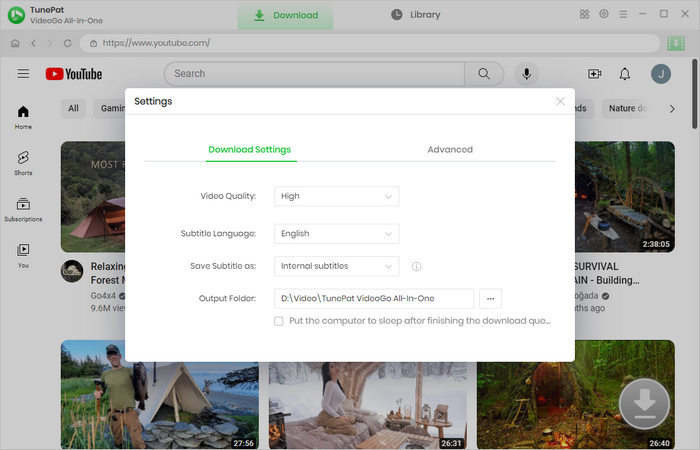Open the YouTube notifications bell

tap(625, 74)
